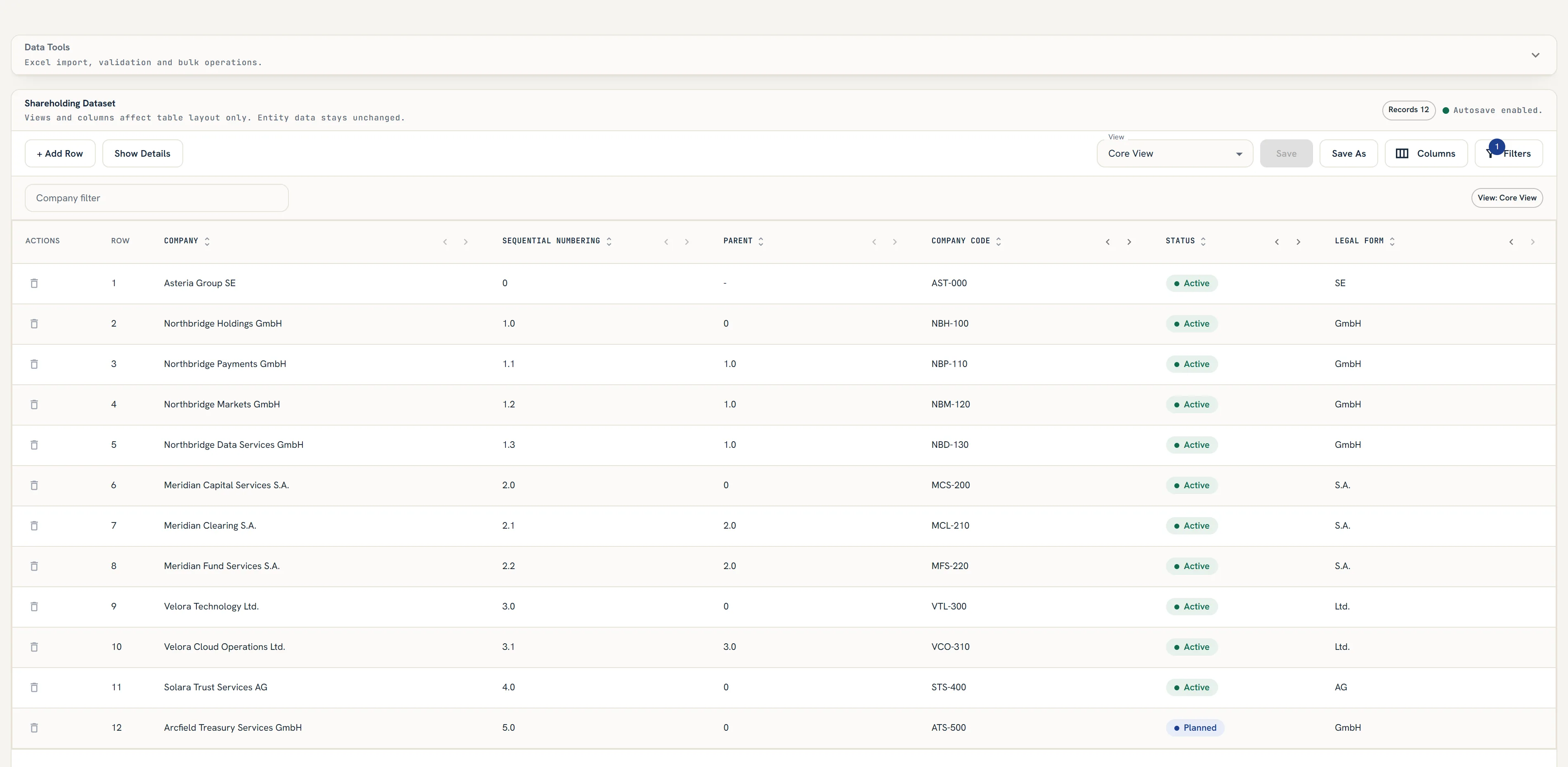
Task: Click the View: Core View chip
Action: click(1507, 198)
